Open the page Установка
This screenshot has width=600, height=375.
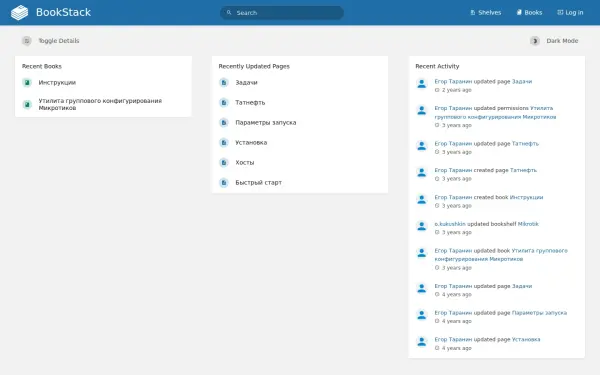pyautogui.click(x=251, y=142)
